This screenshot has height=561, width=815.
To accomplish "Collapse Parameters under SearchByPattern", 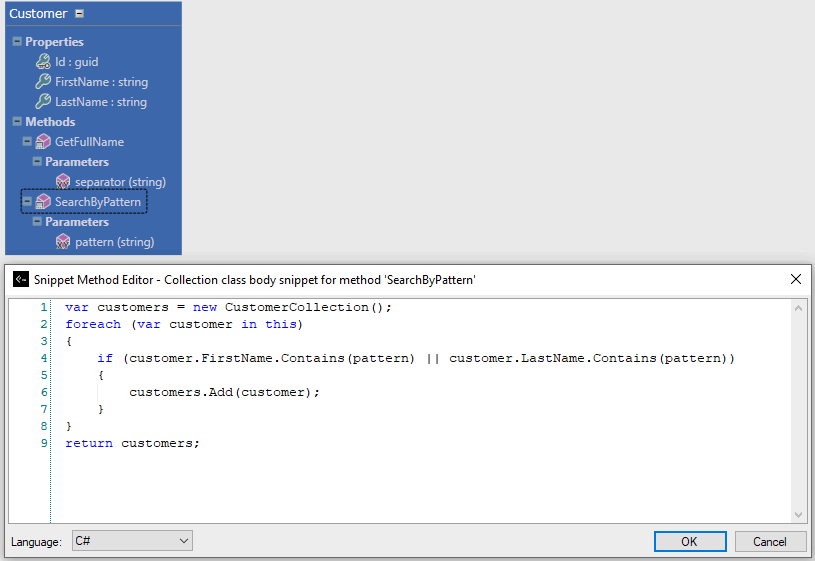I will click(x=37, y=222).
